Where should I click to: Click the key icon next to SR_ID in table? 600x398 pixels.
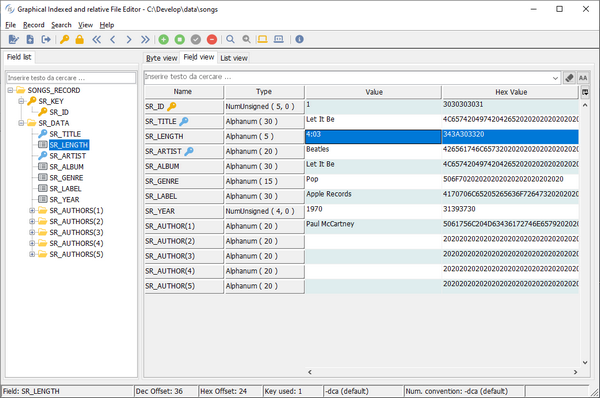tap(172, 106)
